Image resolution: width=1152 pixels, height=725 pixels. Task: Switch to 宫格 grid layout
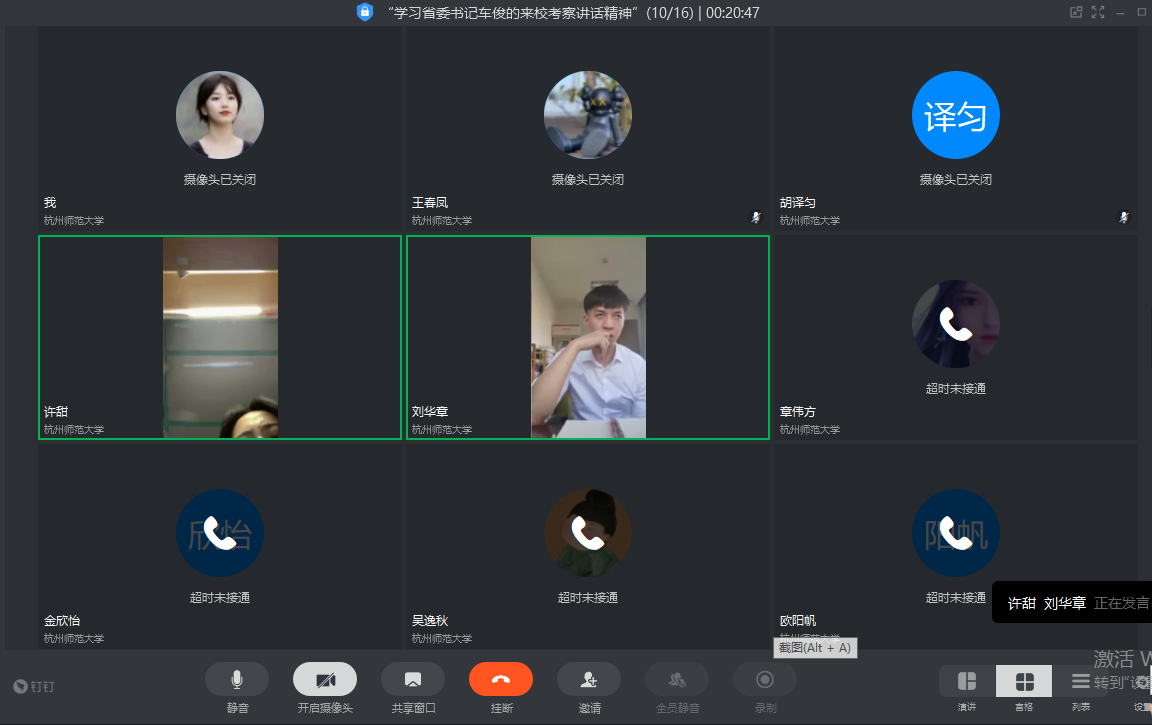(x=1024, y=682)
